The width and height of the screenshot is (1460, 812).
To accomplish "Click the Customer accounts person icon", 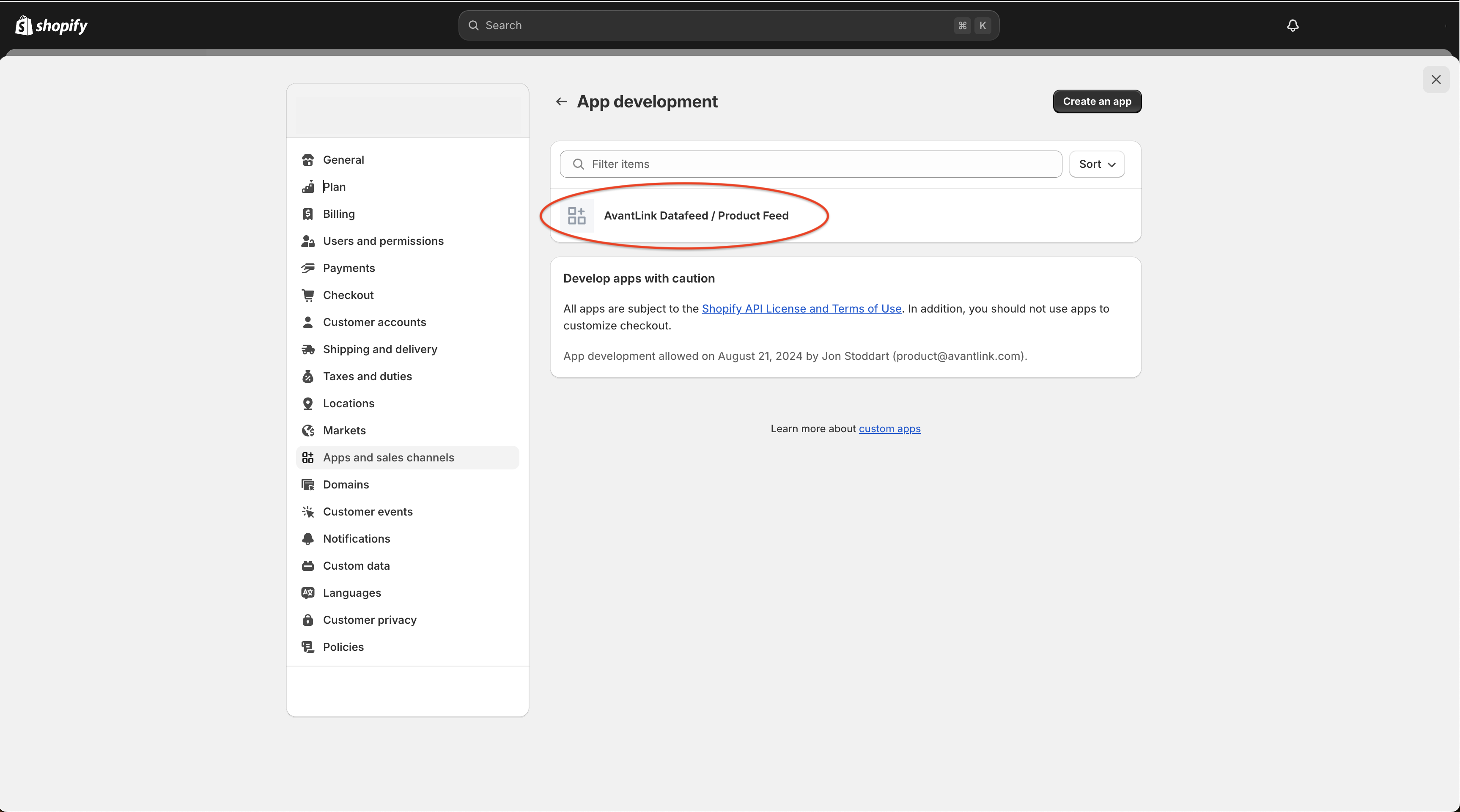I will [x=308, y=322].
